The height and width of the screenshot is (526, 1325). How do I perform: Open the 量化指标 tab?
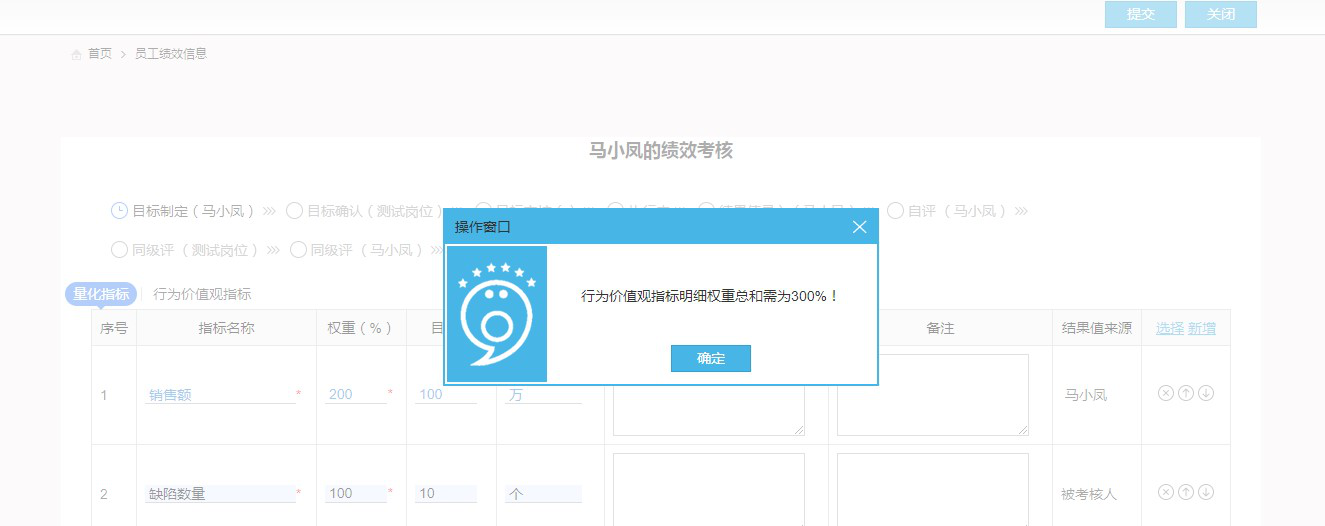pyautogui.click(x=101, y=294)
